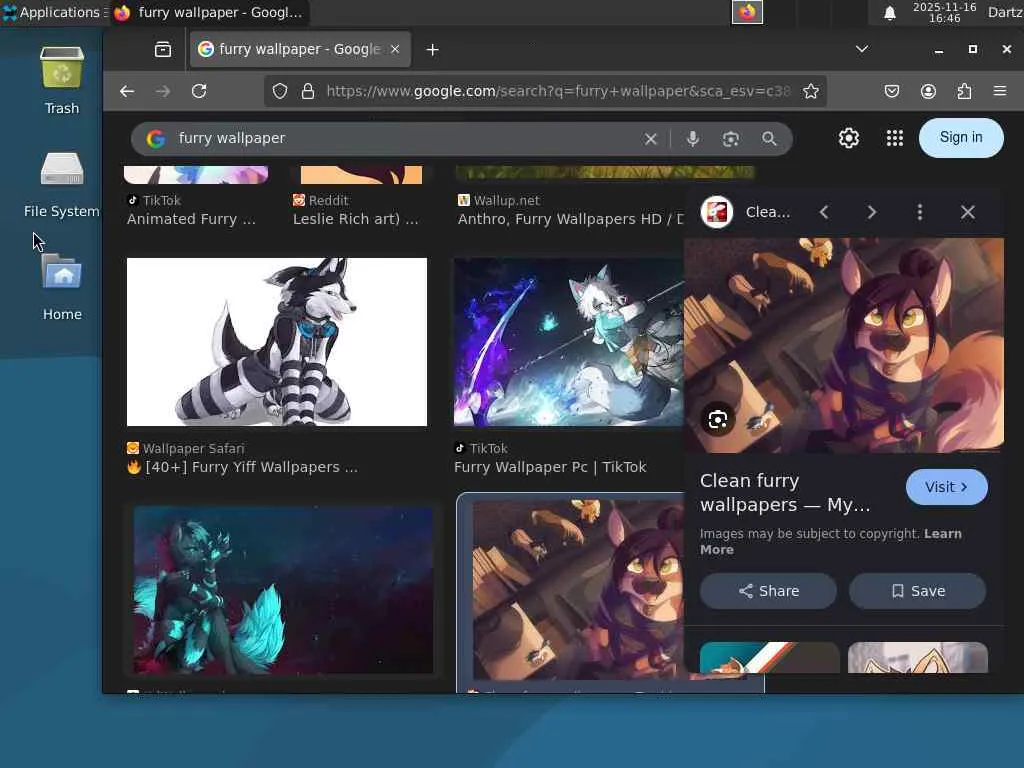Reload the current page
This screenshot has height=768, width=1024.
point(199,91)
